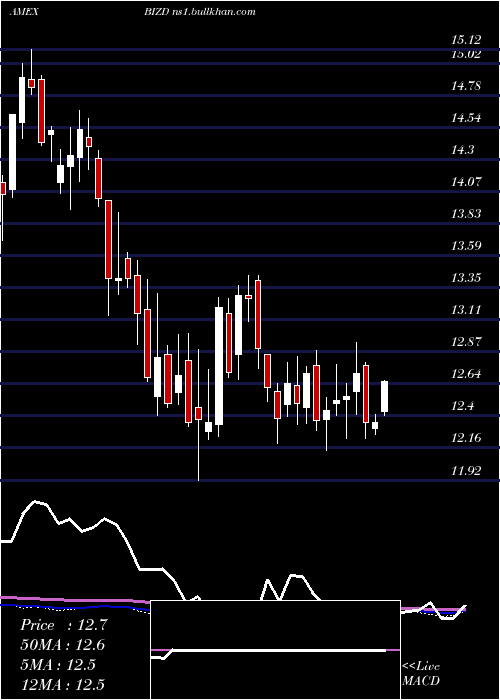Click the 14.78 price axis label

[466, 86]
